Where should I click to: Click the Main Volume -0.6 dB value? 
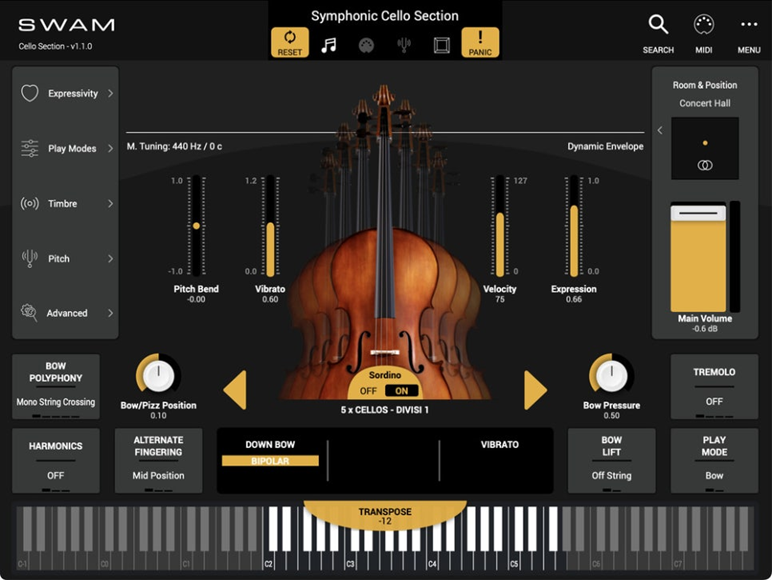(705, 328)
